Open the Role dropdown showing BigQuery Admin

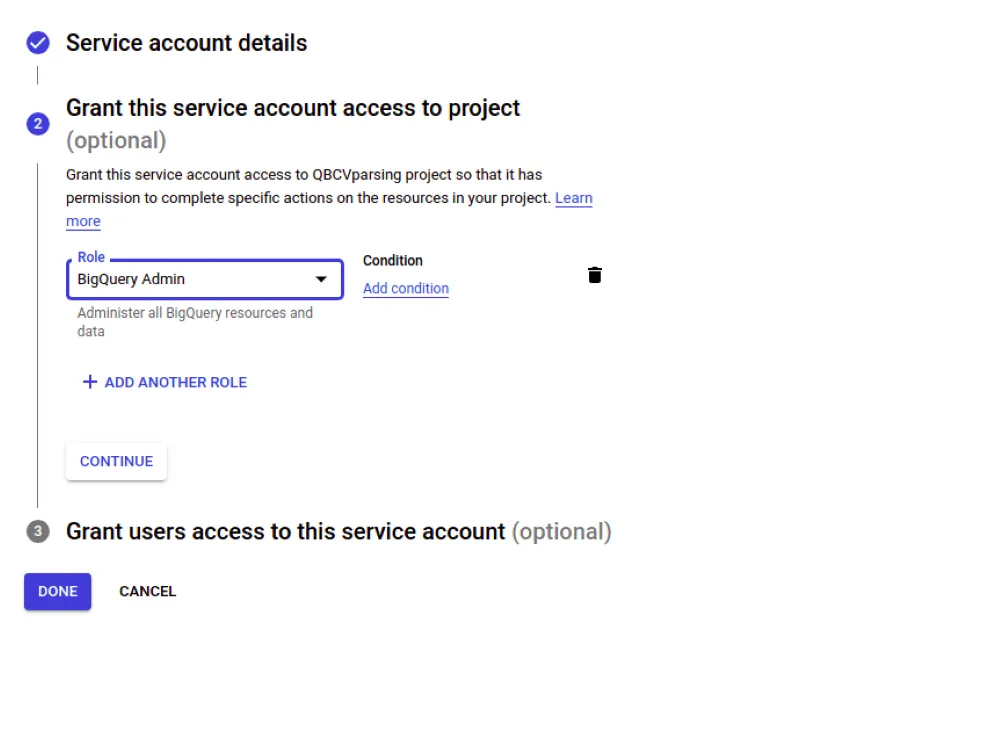pyautogui.click(x=205, y=279)
